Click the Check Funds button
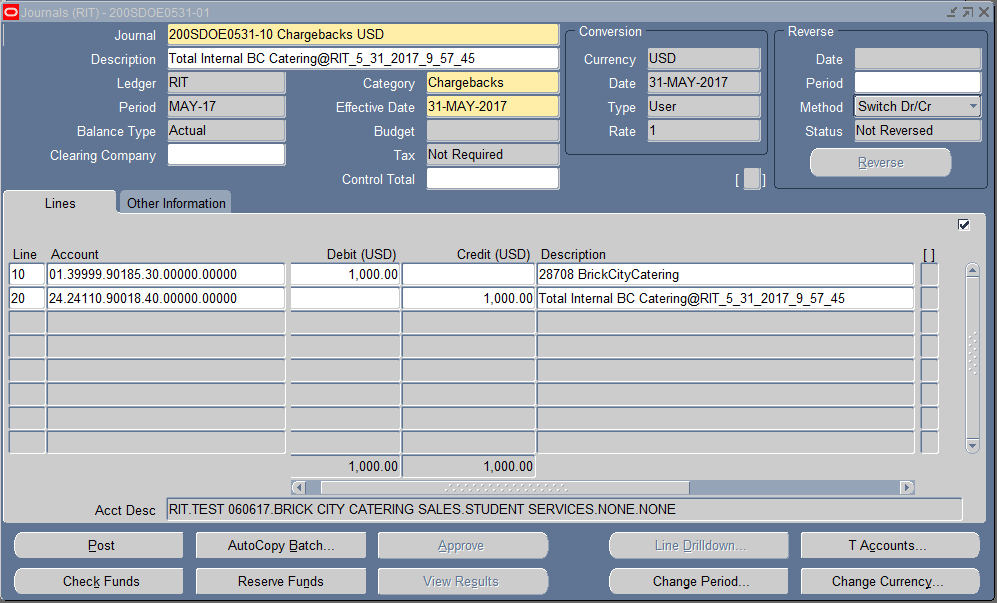This screenshot has height=603, width=997. [x=99, y=581]
